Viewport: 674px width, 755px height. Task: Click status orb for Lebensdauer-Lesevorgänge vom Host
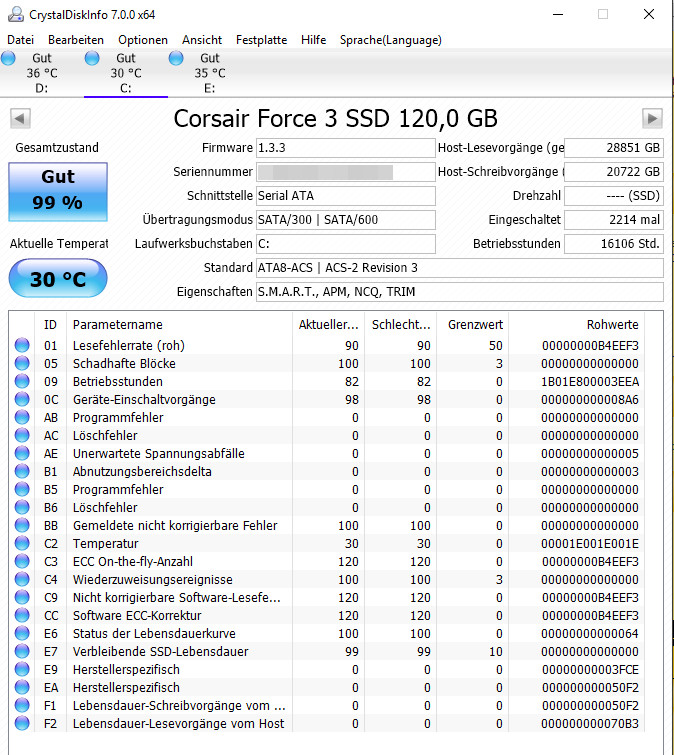[x=22, y=723]
